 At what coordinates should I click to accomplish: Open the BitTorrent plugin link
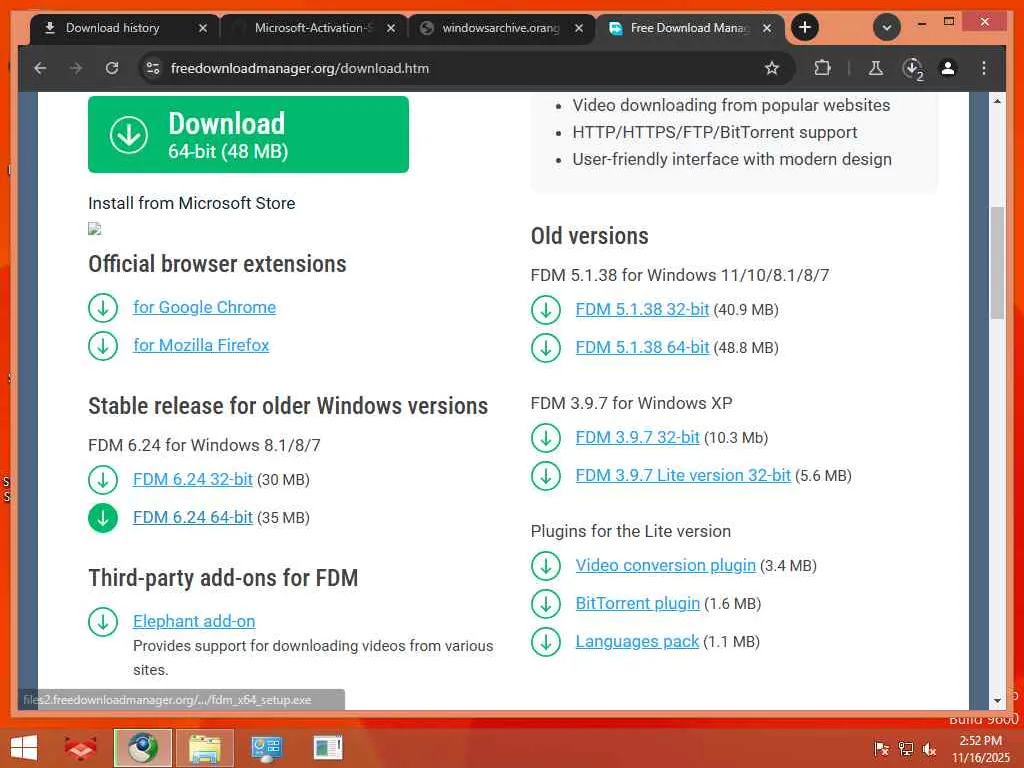pyautogui.click(x=637, y=603)
